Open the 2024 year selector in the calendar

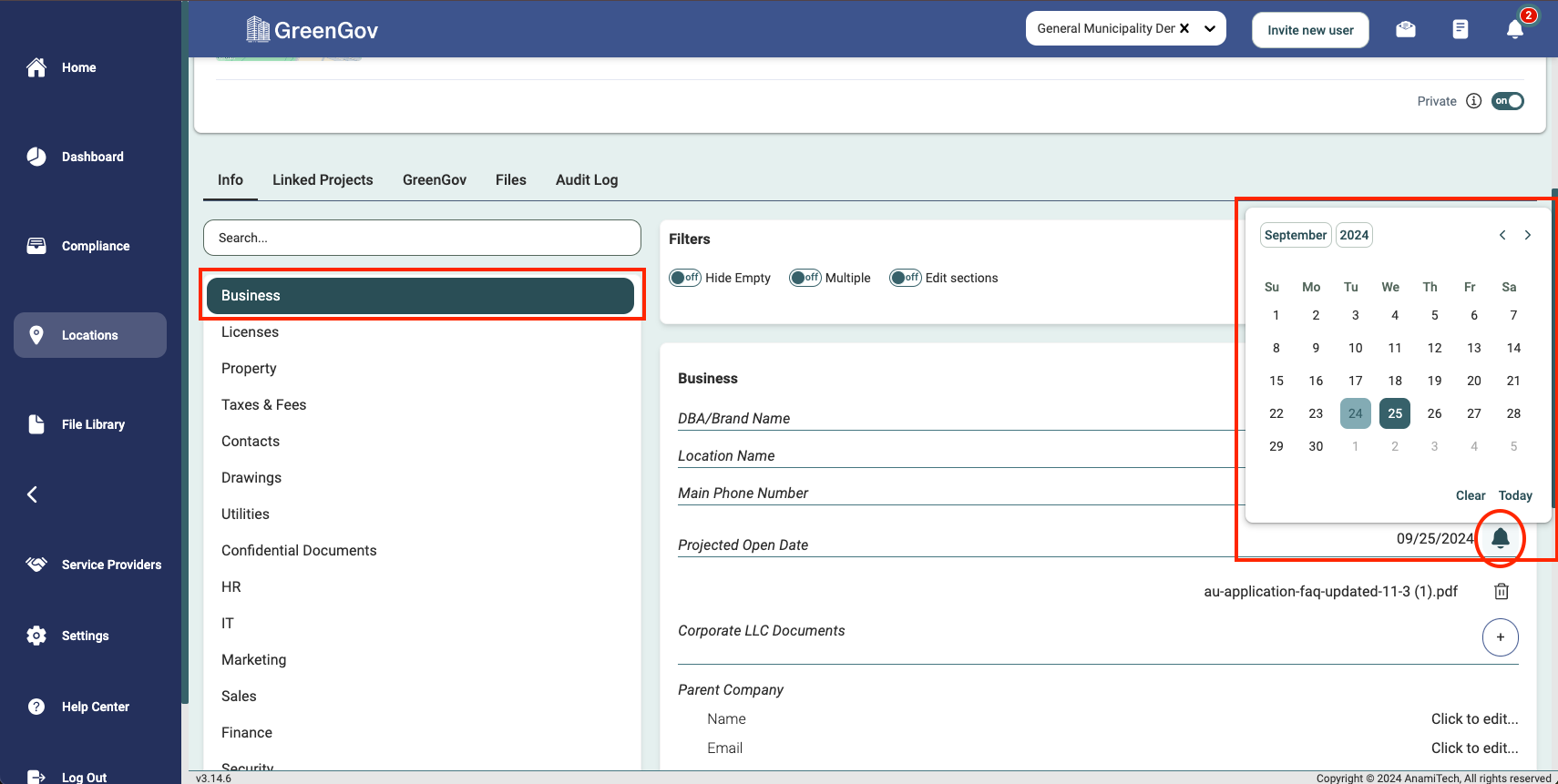[1354, 235]
